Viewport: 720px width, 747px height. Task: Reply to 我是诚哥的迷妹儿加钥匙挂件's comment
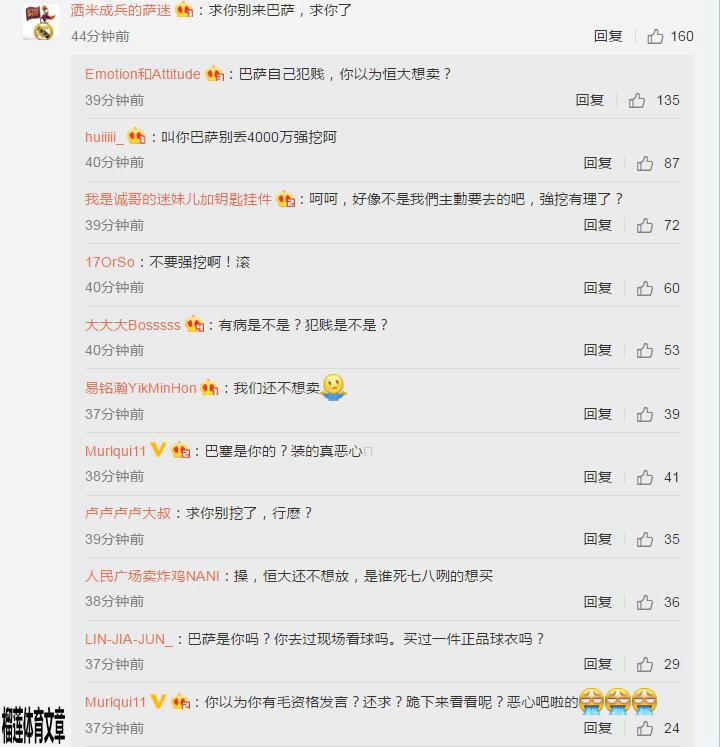[x=598, y=225]
